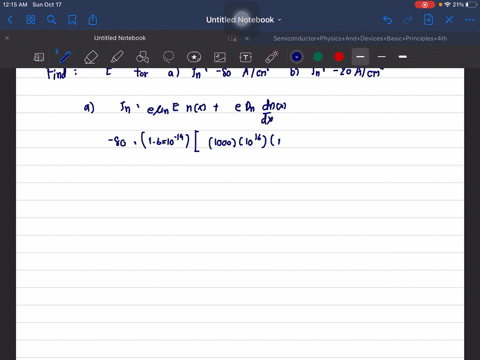480x360 pixels.
Task: Tap the handwritten -80 value
Action: tap(117, 142)
